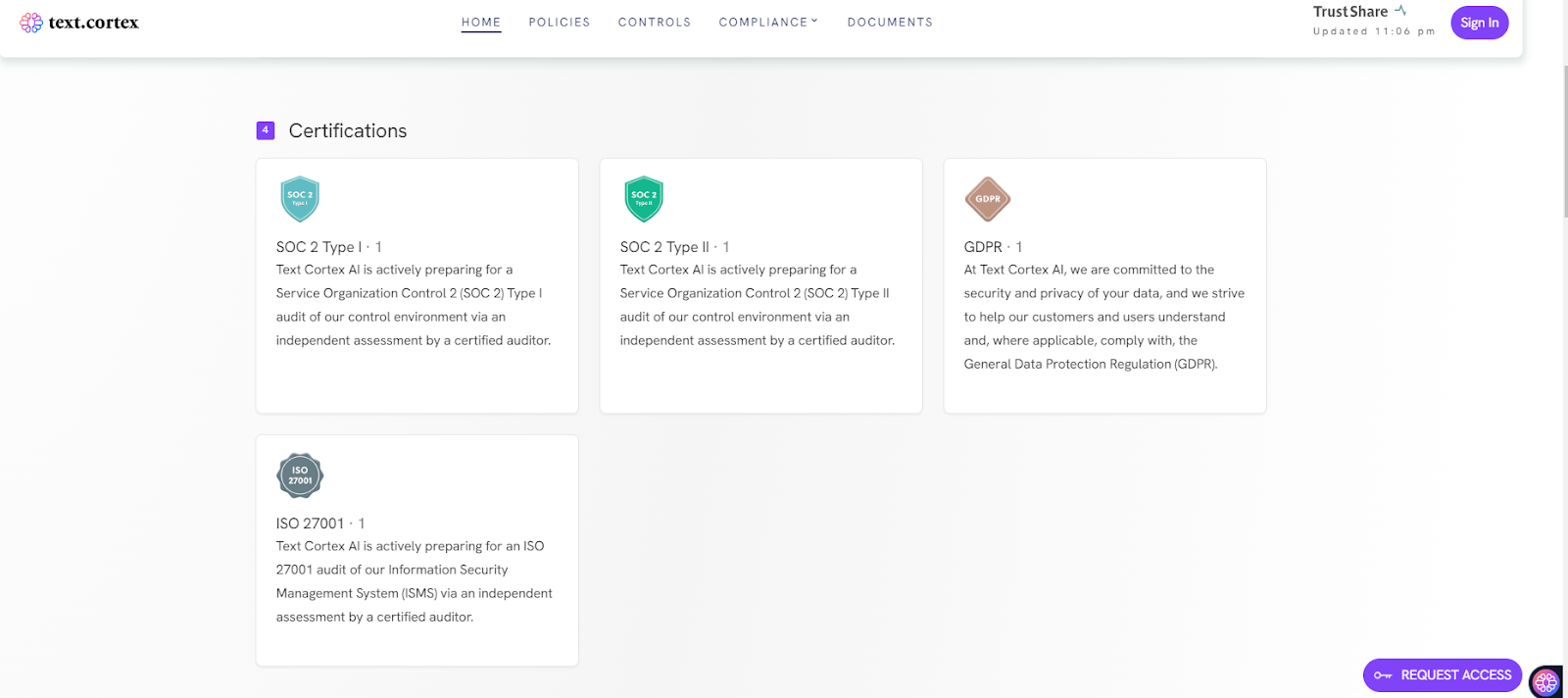Viewport: 1568px width, 698px height.
Task: Switch to the Controls section
Action: 655,23
